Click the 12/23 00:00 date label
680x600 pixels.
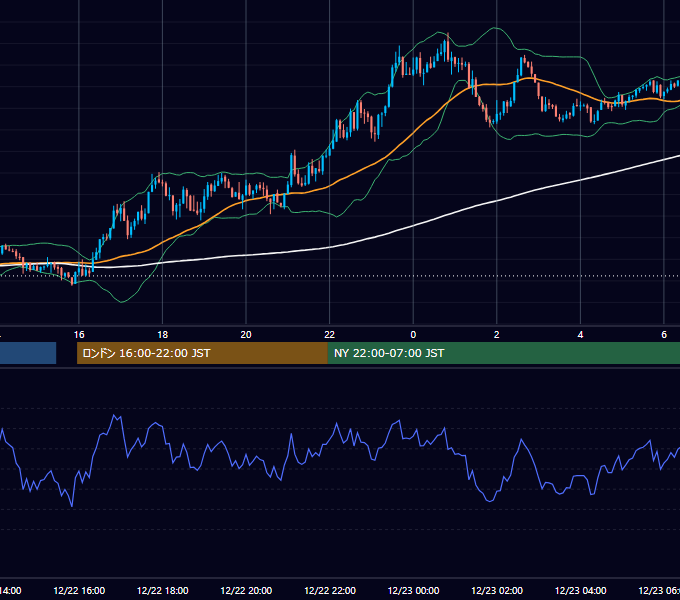pos(413,590)
